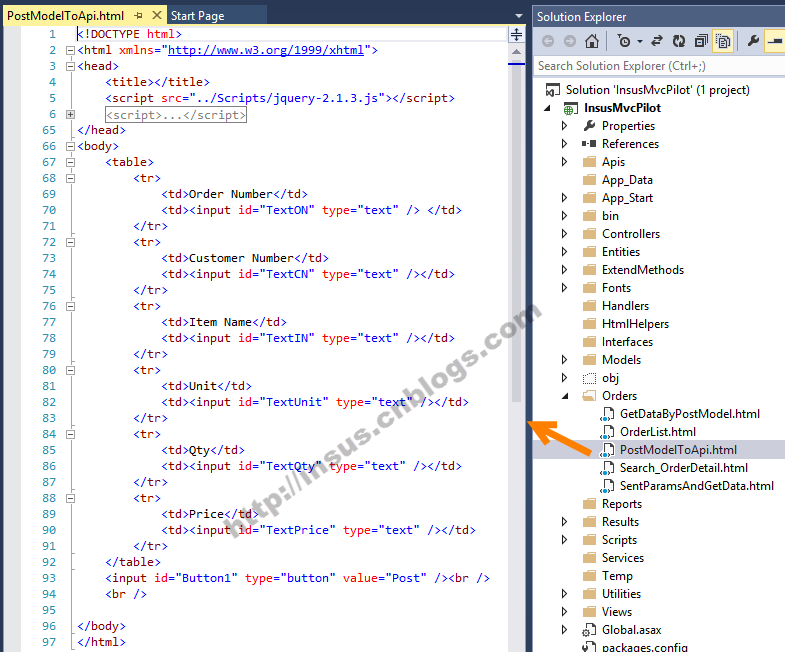The width and height of the screenshot is (785, 652).
Task: Click in Search Solution Explorer field
Action: [x=659, y=66]
